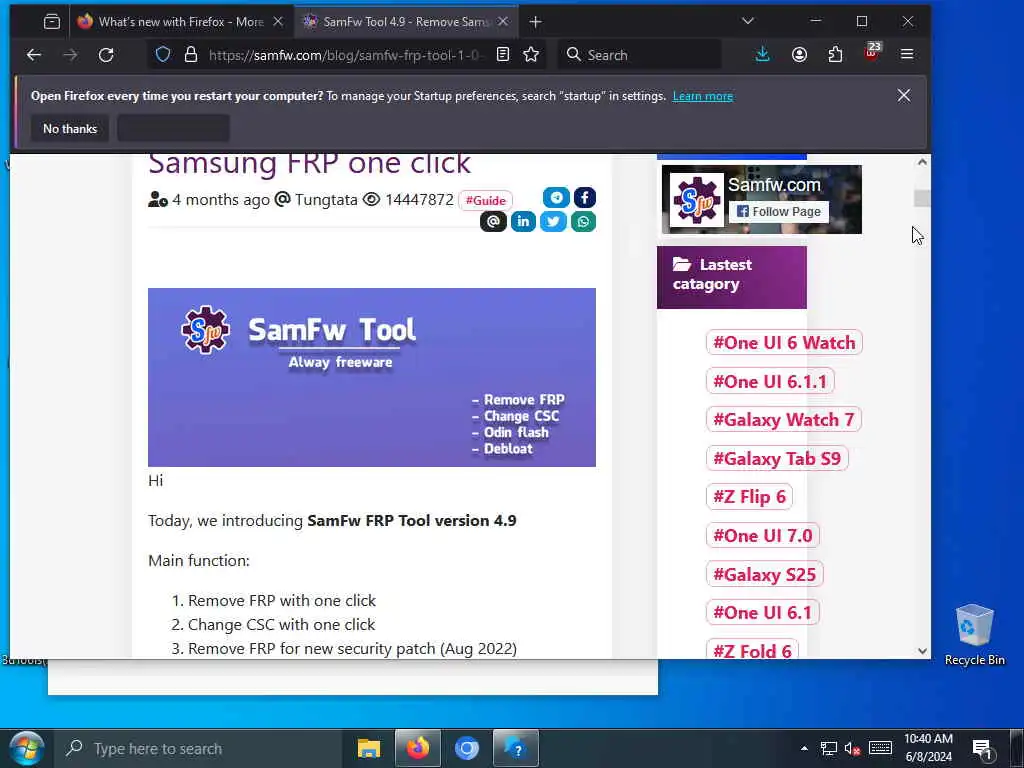Viewport: 1024px width, 768px height.
Task: Share the post on Facebook
Action: tap(584, 197)
